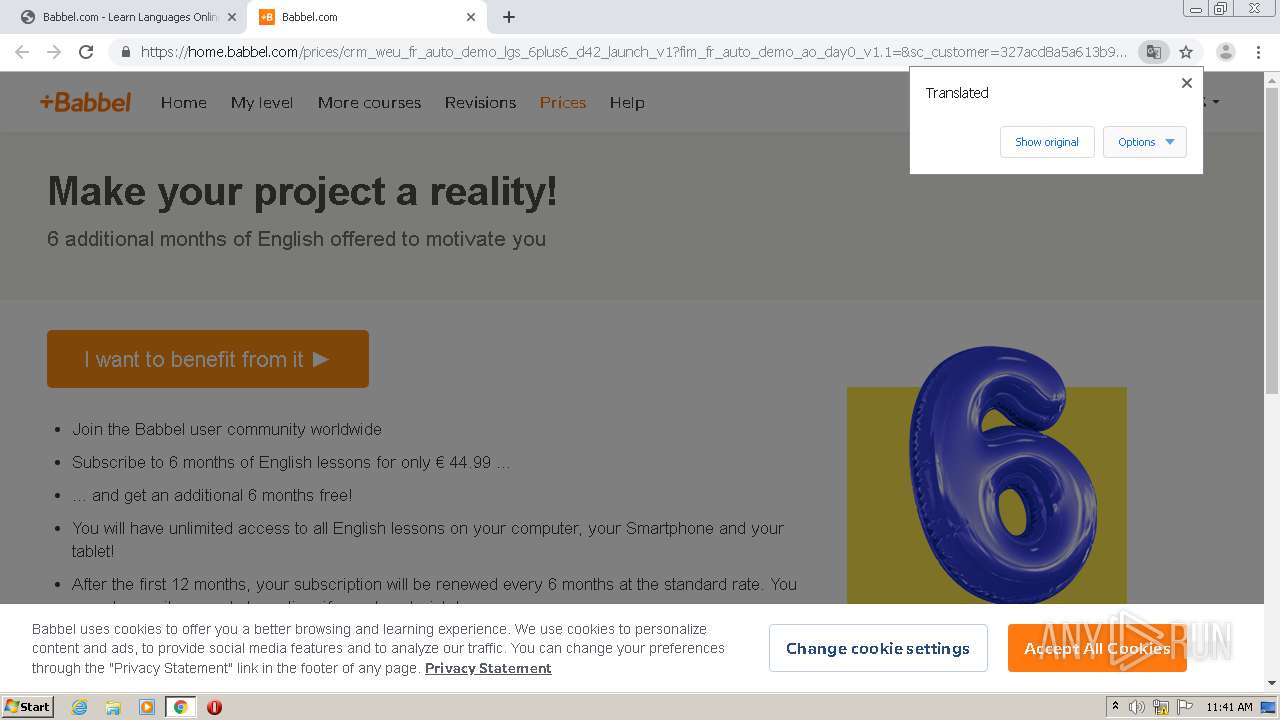Expand the translate Options dropdown

(1145, 142)
